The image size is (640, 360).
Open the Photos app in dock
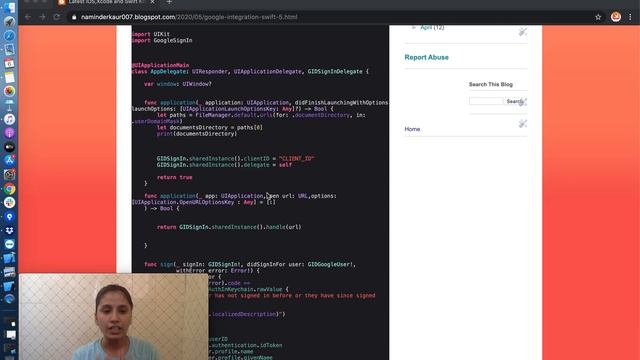(x=9, y=91)
